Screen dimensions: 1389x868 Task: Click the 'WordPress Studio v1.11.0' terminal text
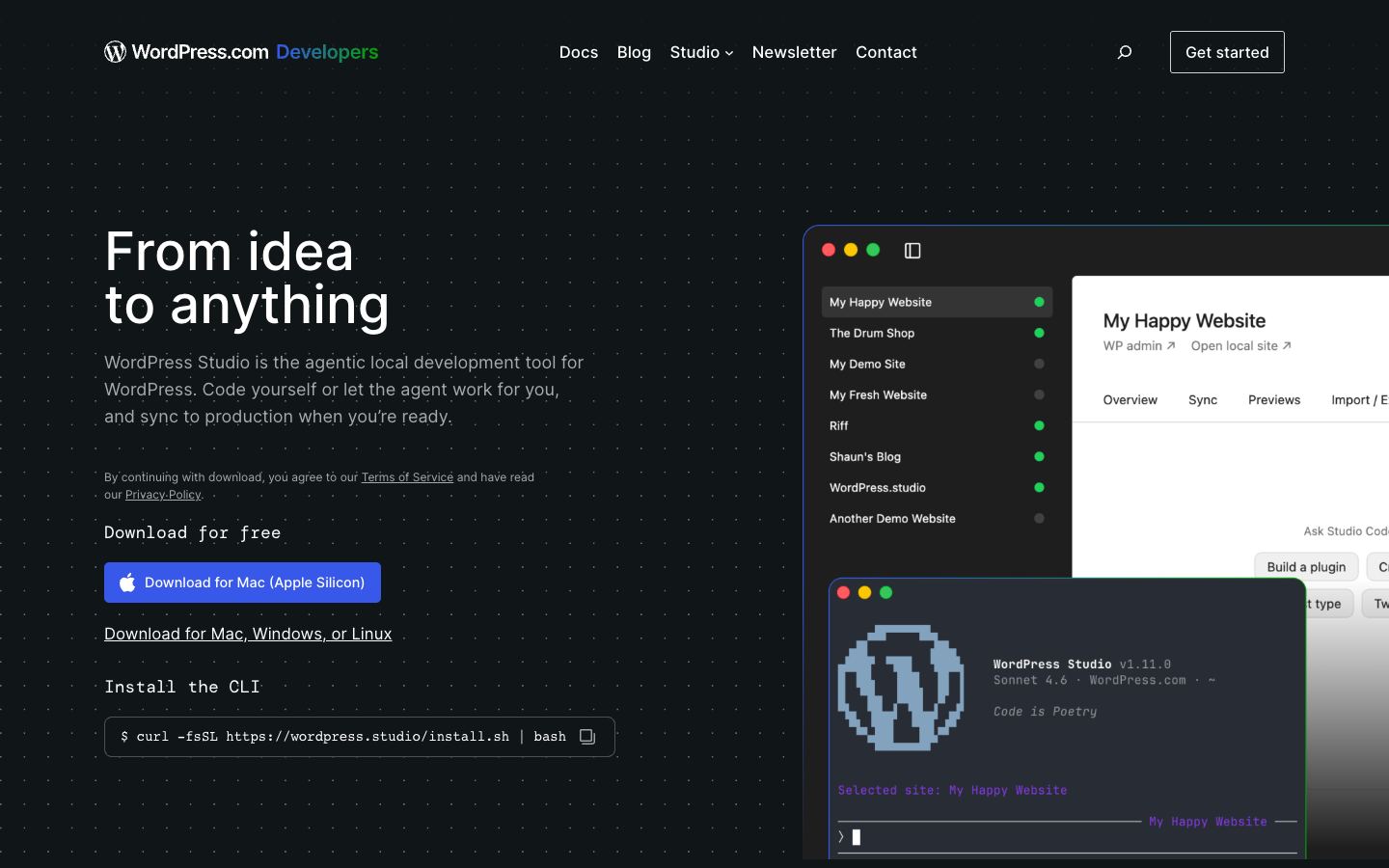click(x=1082, y=665)
